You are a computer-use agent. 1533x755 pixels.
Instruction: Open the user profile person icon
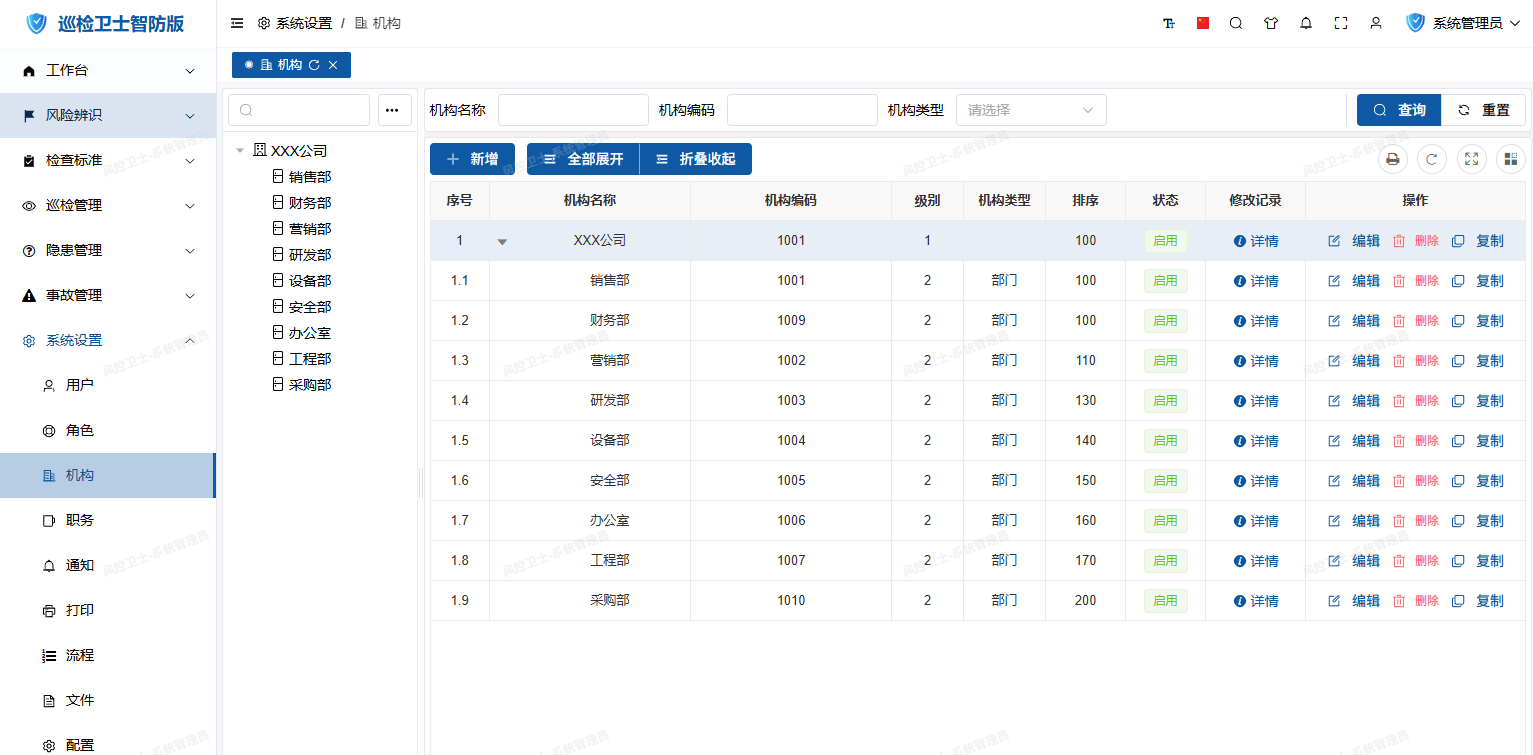(x=1376, y=23)
